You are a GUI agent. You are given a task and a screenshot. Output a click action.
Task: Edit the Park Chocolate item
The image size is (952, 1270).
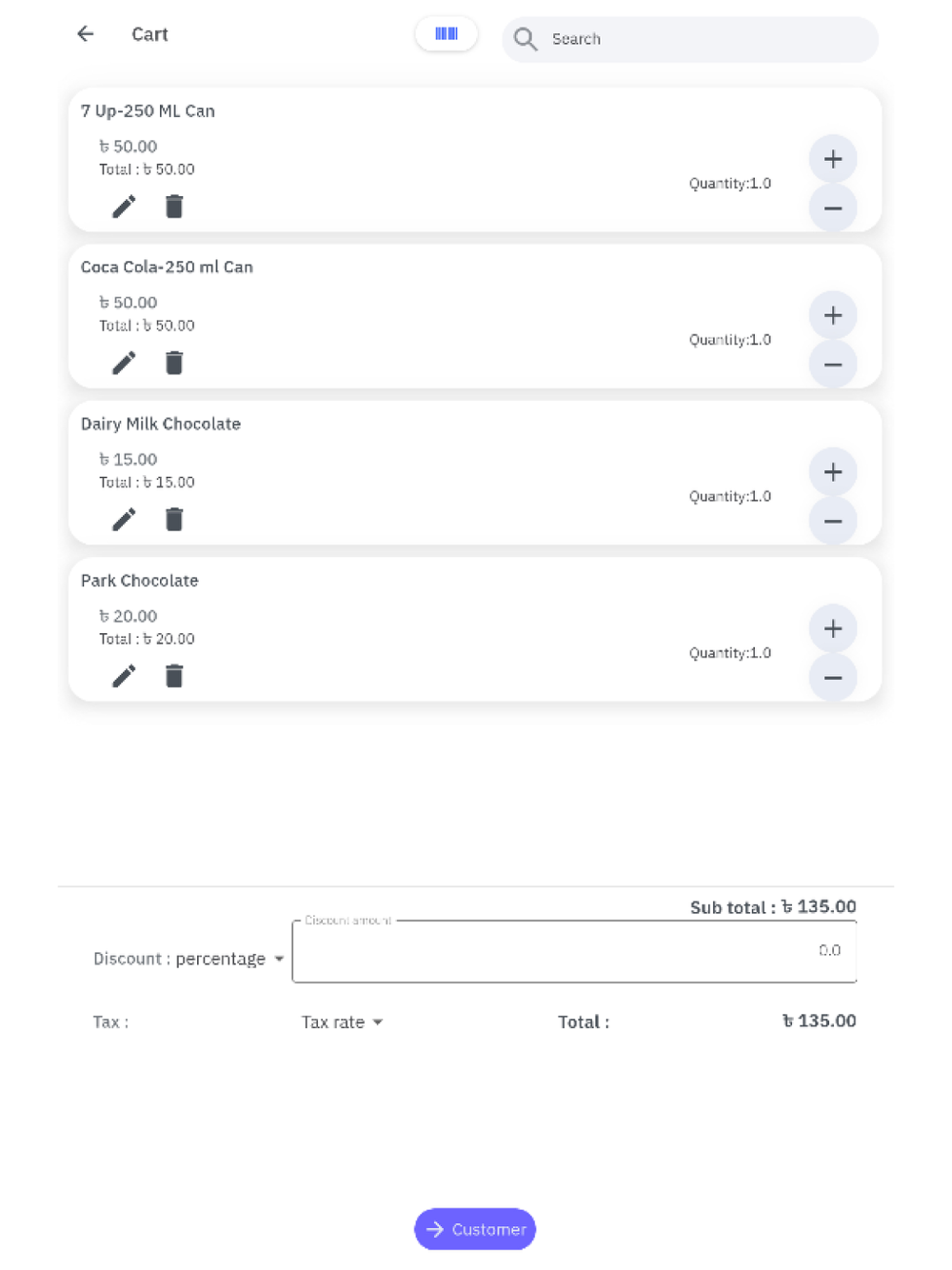tap(124, 676)
